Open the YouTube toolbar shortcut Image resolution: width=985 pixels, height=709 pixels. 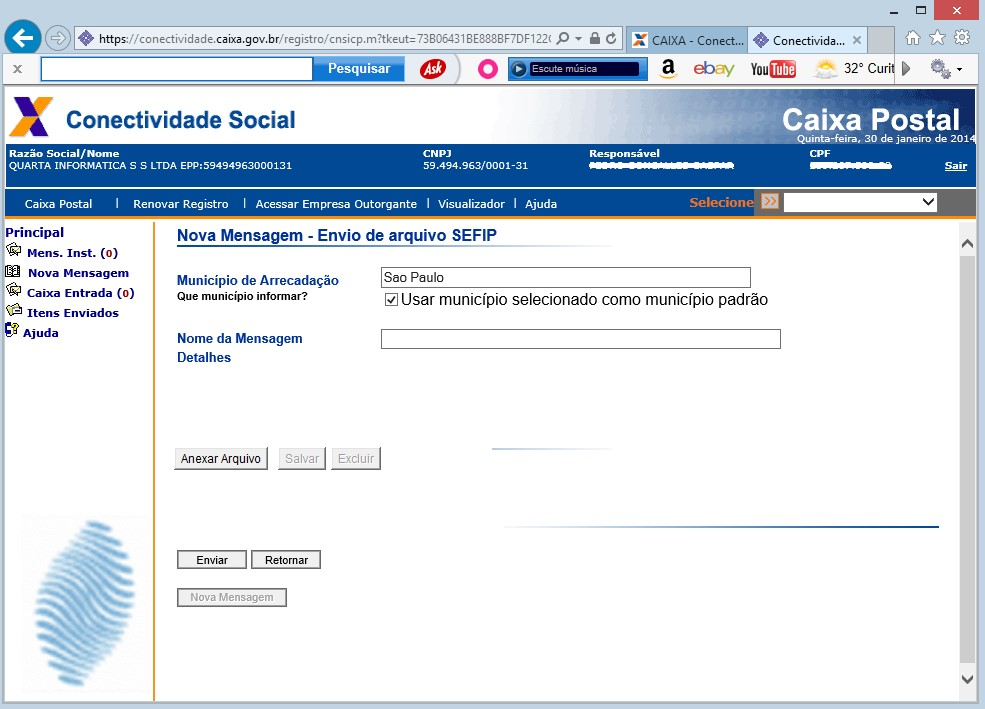pos(773,69)
